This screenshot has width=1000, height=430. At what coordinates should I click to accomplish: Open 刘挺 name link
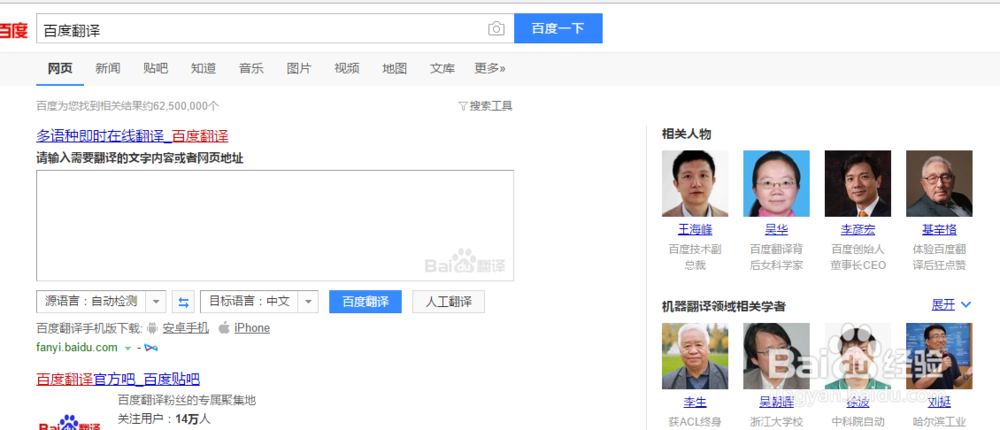coord(939,403)
